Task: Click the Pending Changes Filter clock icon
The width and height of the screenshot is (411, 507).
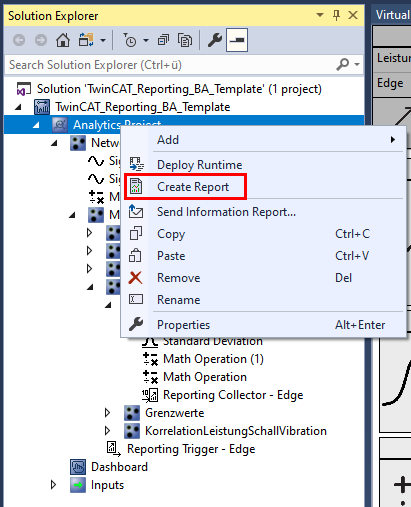Action: pos(130,40)
